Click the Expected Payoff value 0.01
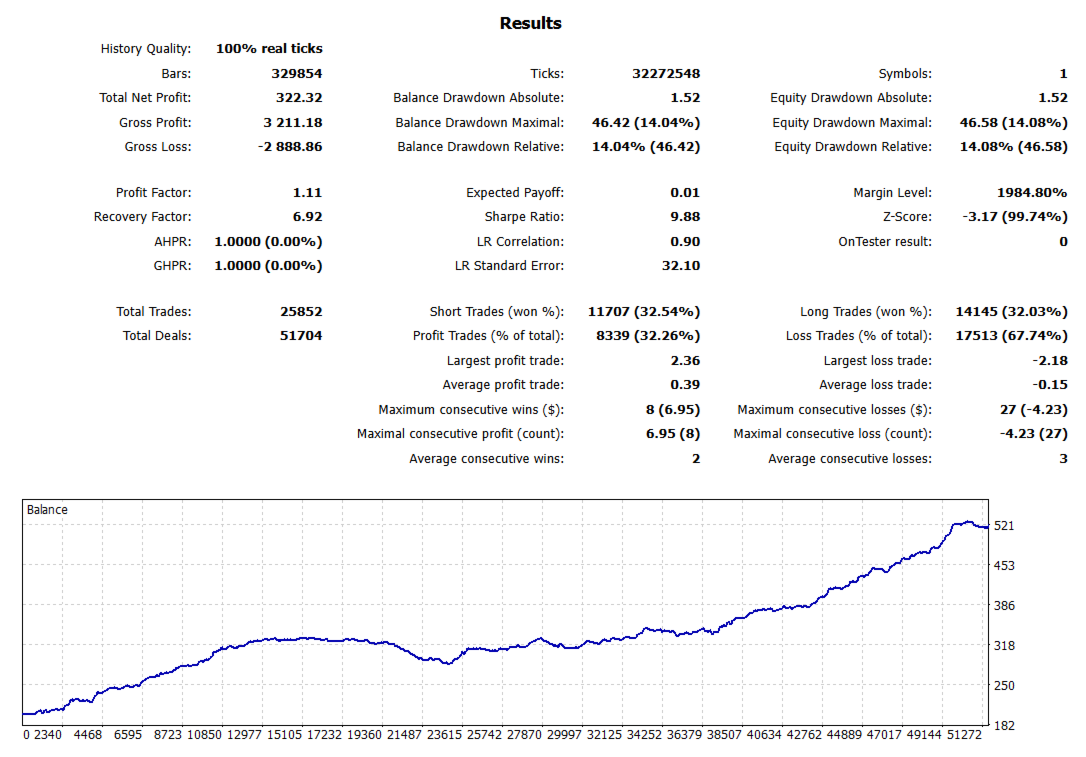Viewport: 1086px width, 757px height. 685,193
